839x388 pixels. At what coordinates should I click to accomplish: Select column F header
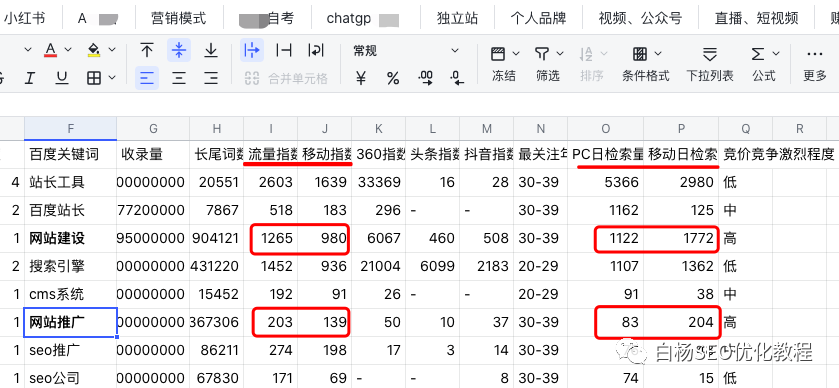click(x=71, y=128)
